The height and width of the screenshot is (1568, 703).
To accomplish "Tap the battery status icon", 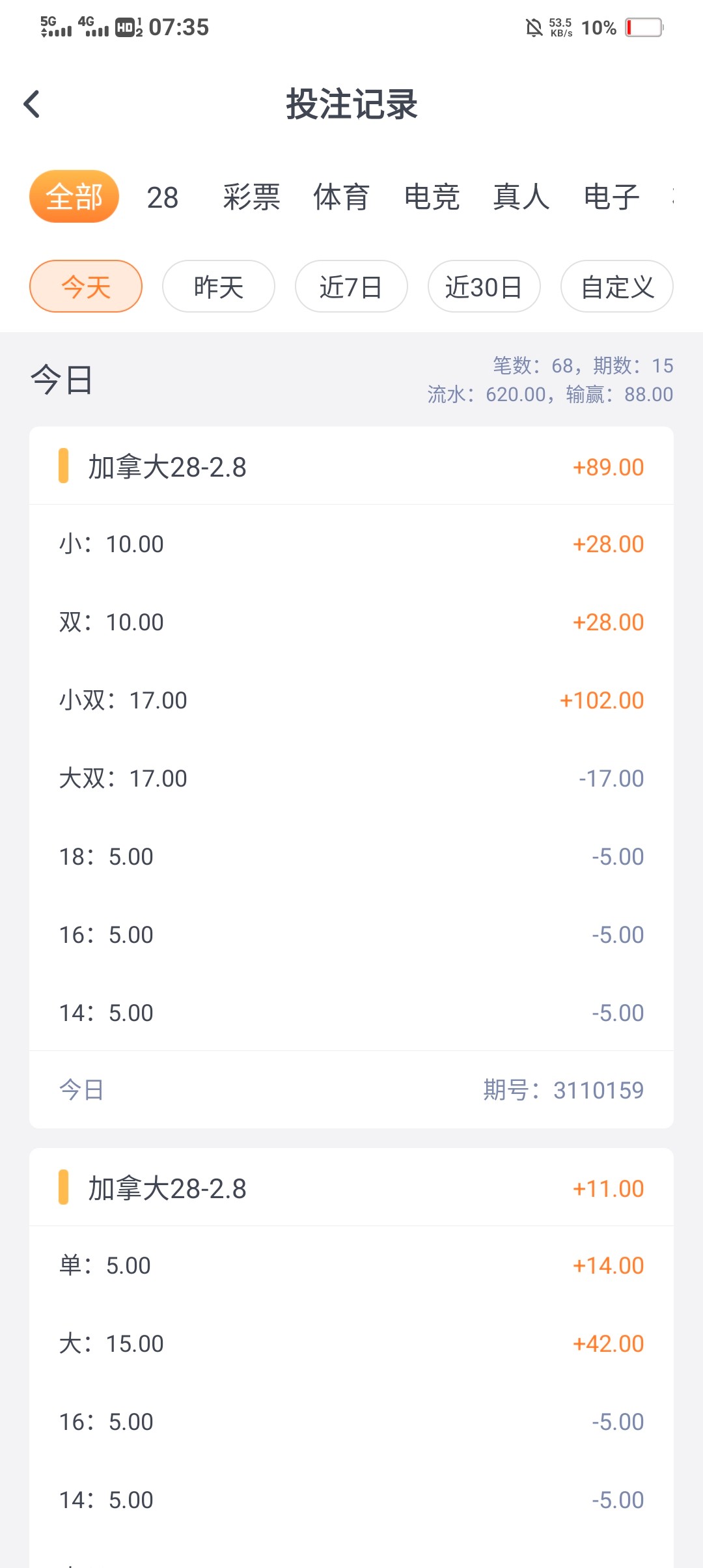I will [644, 27].
